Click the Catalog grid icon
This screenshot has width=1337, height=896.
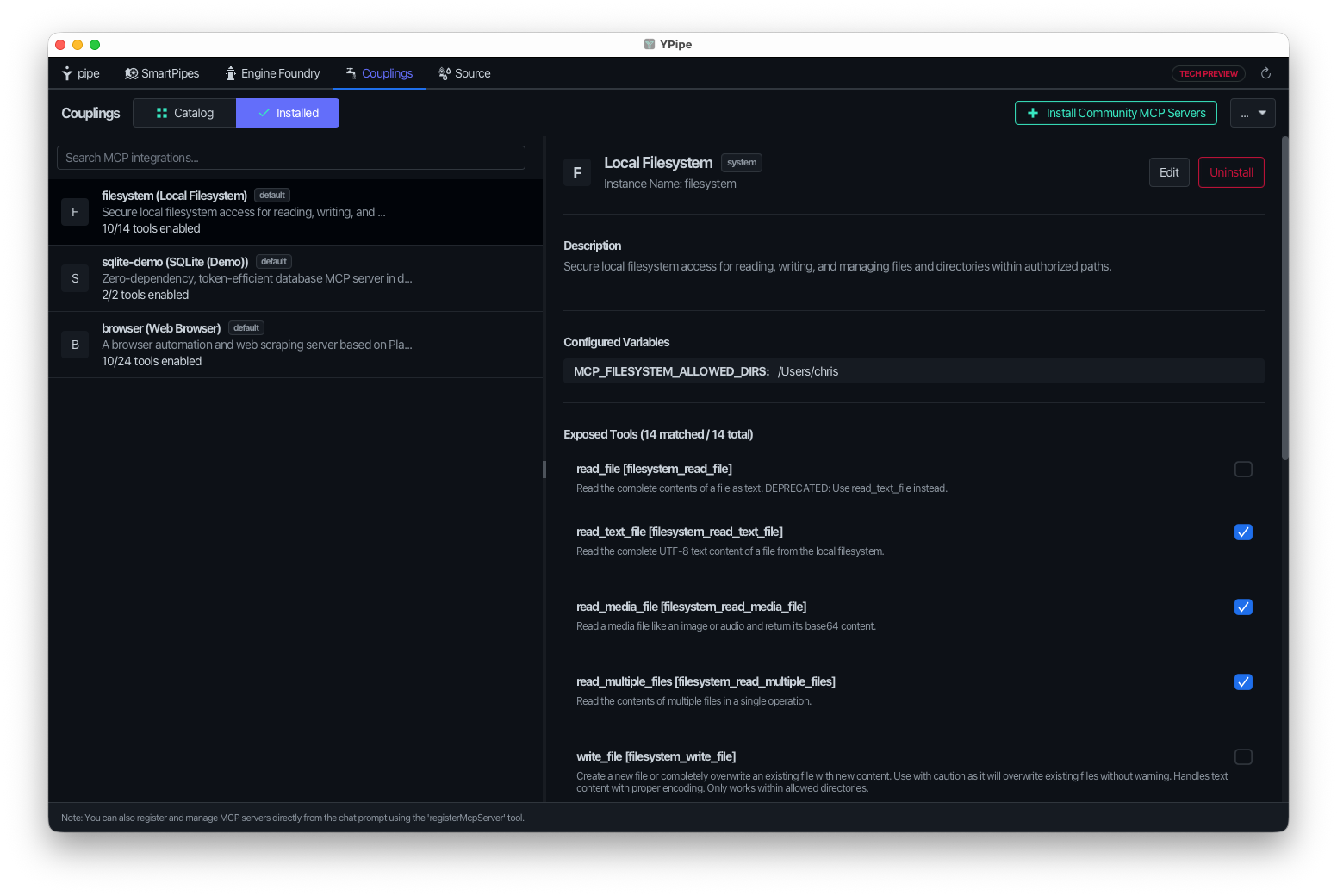(x=162, y=113)
